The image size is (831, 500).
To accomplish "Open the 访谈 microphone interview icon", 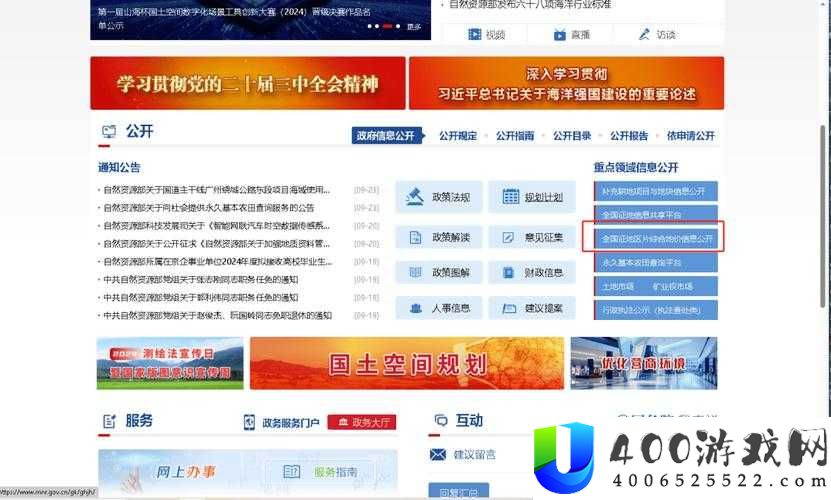I will (644, 34).
